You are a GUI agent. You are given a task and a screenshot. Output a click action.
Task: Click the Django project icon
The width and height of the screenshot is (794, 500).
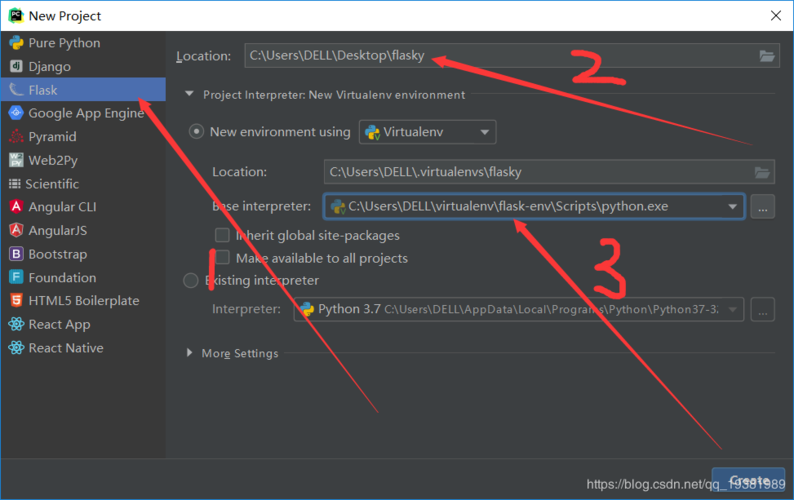click(16, 66)
